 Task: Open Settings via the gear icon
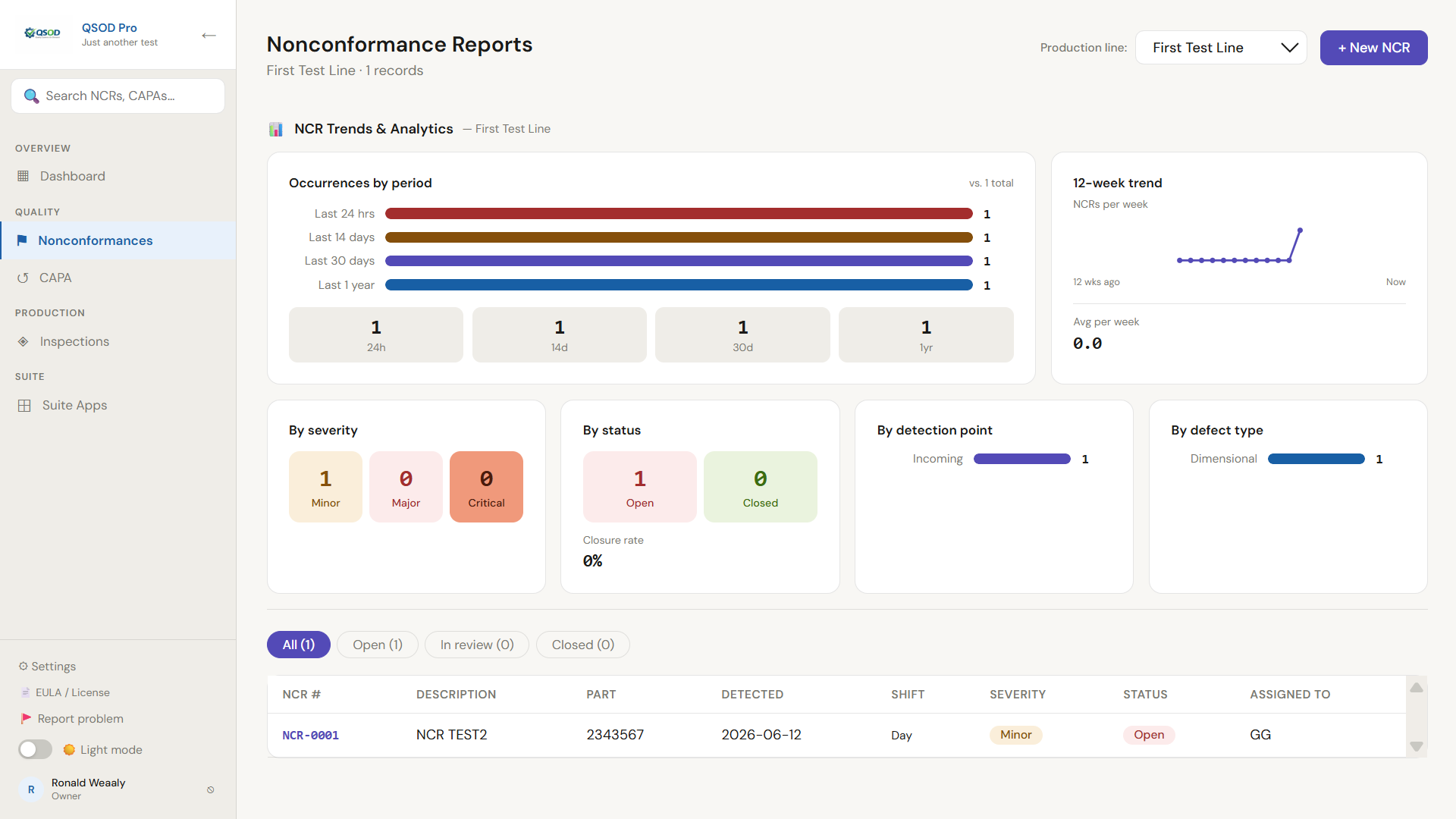click(x=23, y=666)
